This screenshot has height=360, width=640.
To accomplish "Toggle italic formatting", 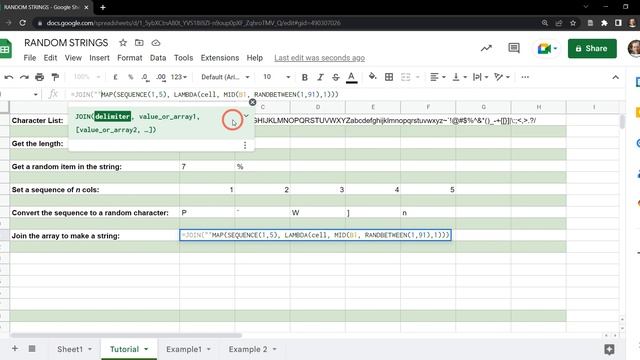I will tap(320, 77).
